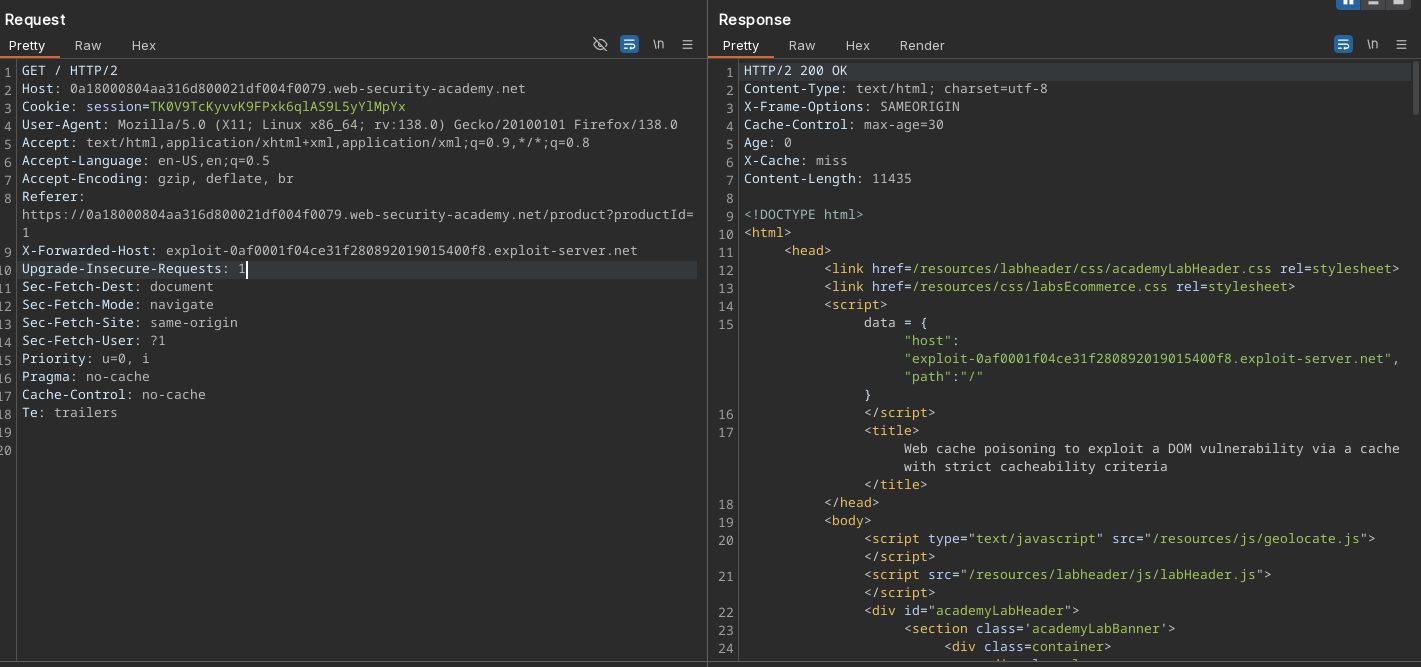The height and width of the screenshot is (667, 1421).
Task: Click the "path":"/" line in Response
Action: (944, 376)
